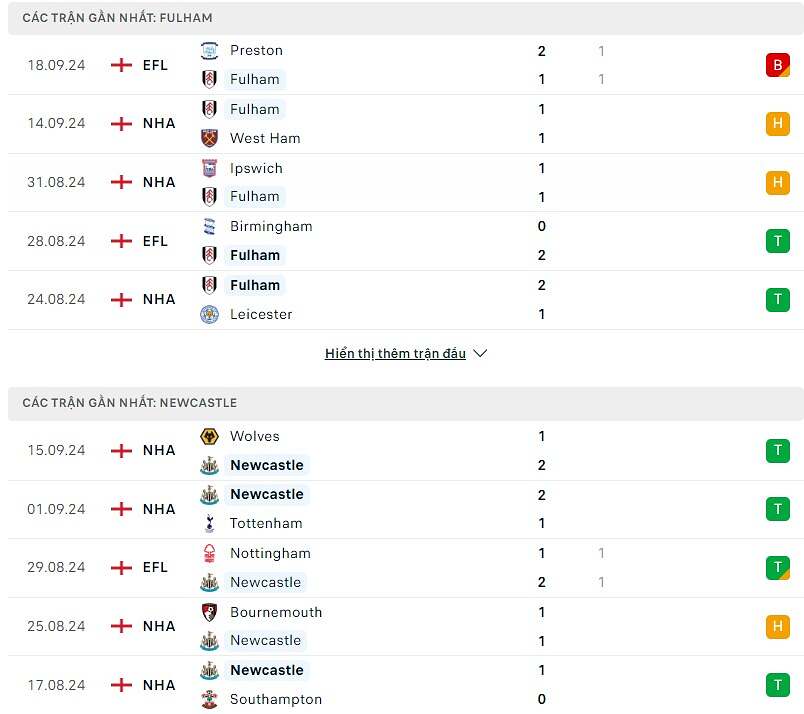Click the Wolves club crest icon

209,436
